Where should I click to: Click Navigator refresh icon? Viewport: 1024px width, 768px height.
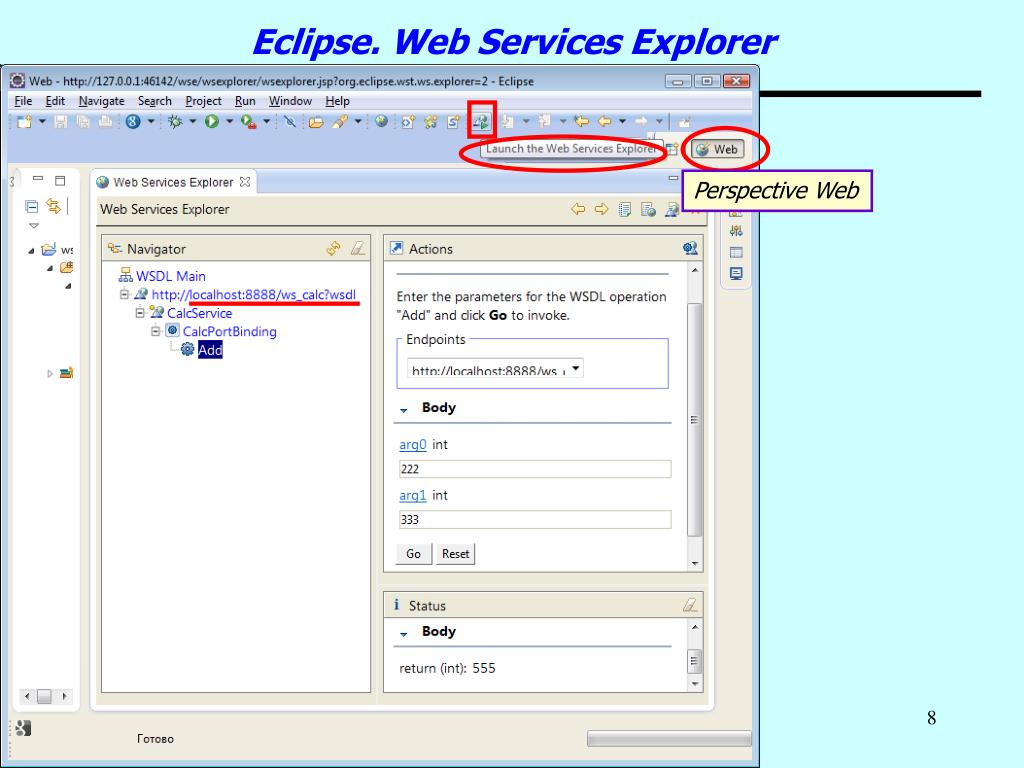pyautogui.click(x=334, y=248)
